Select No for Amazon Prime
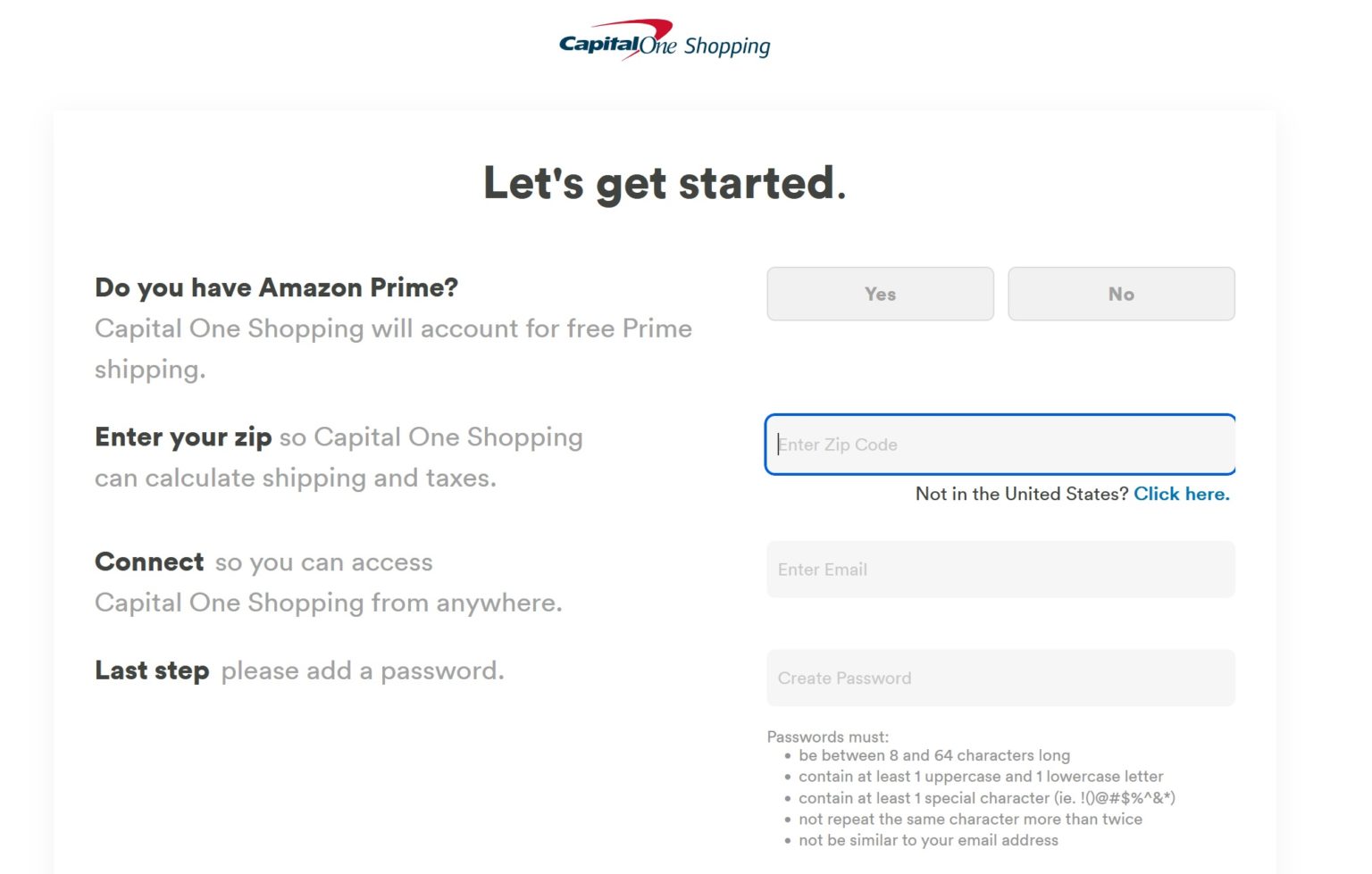The image size is (1372, 874). [x=1120, y=294]
